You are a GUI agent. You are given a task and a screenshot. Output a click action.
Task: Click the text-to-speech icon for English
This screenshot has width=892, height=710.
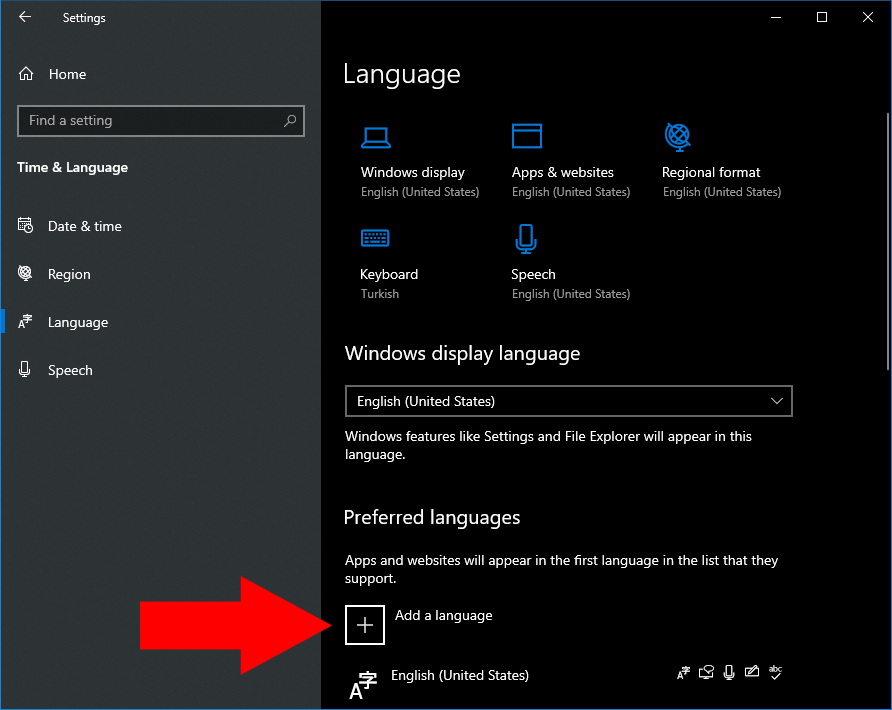706,672
